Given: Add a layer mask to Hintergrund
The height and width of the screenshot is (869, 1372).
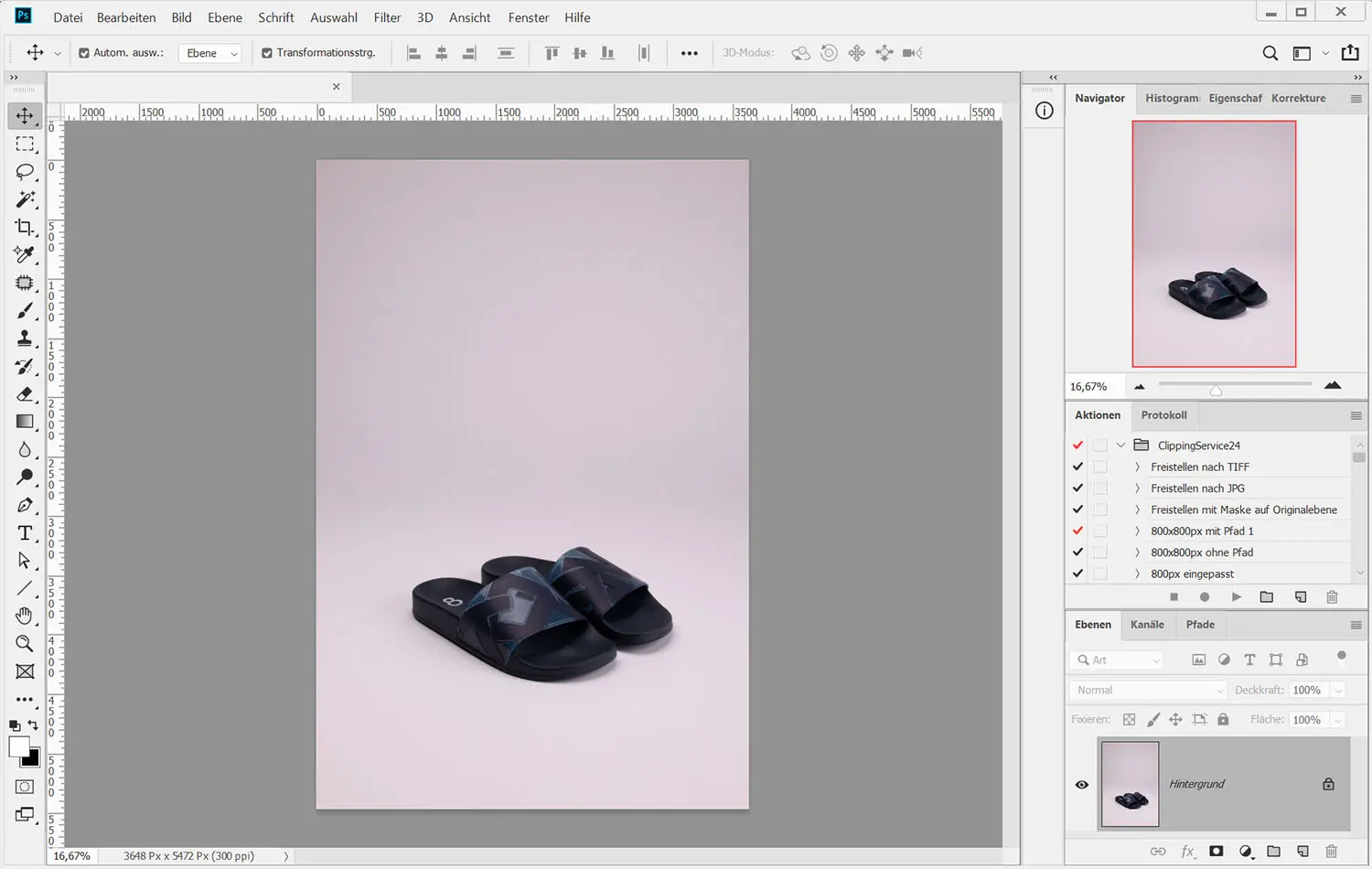Looking at the screenshot, I should (x=1216, y=852).
